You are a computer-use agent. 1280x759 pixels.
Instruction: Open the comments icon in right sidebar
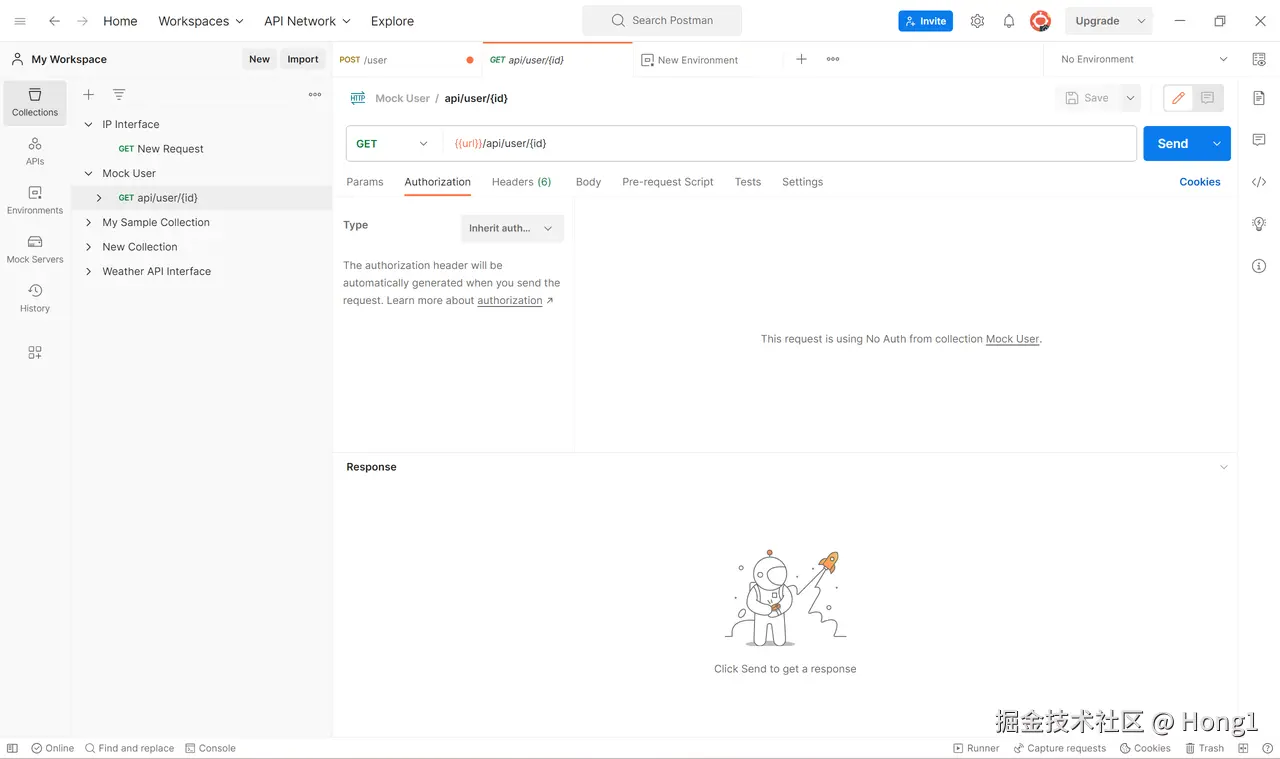tap(1259, 140)
